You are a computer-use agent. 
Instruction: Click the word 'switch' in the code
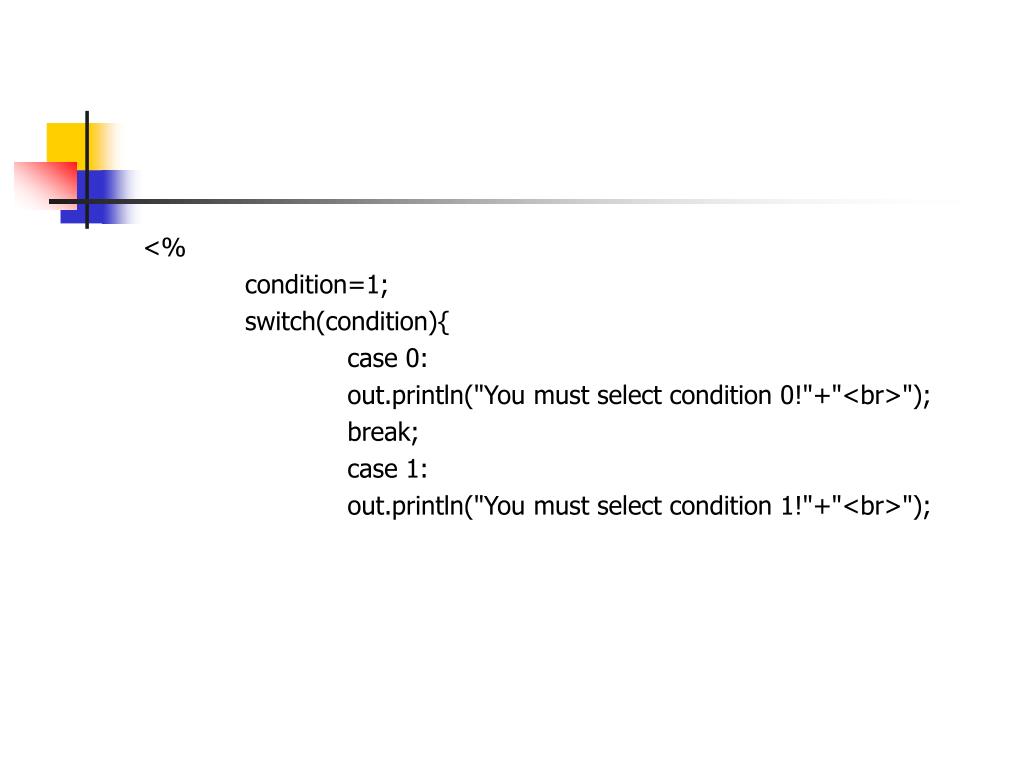(280, 322)
